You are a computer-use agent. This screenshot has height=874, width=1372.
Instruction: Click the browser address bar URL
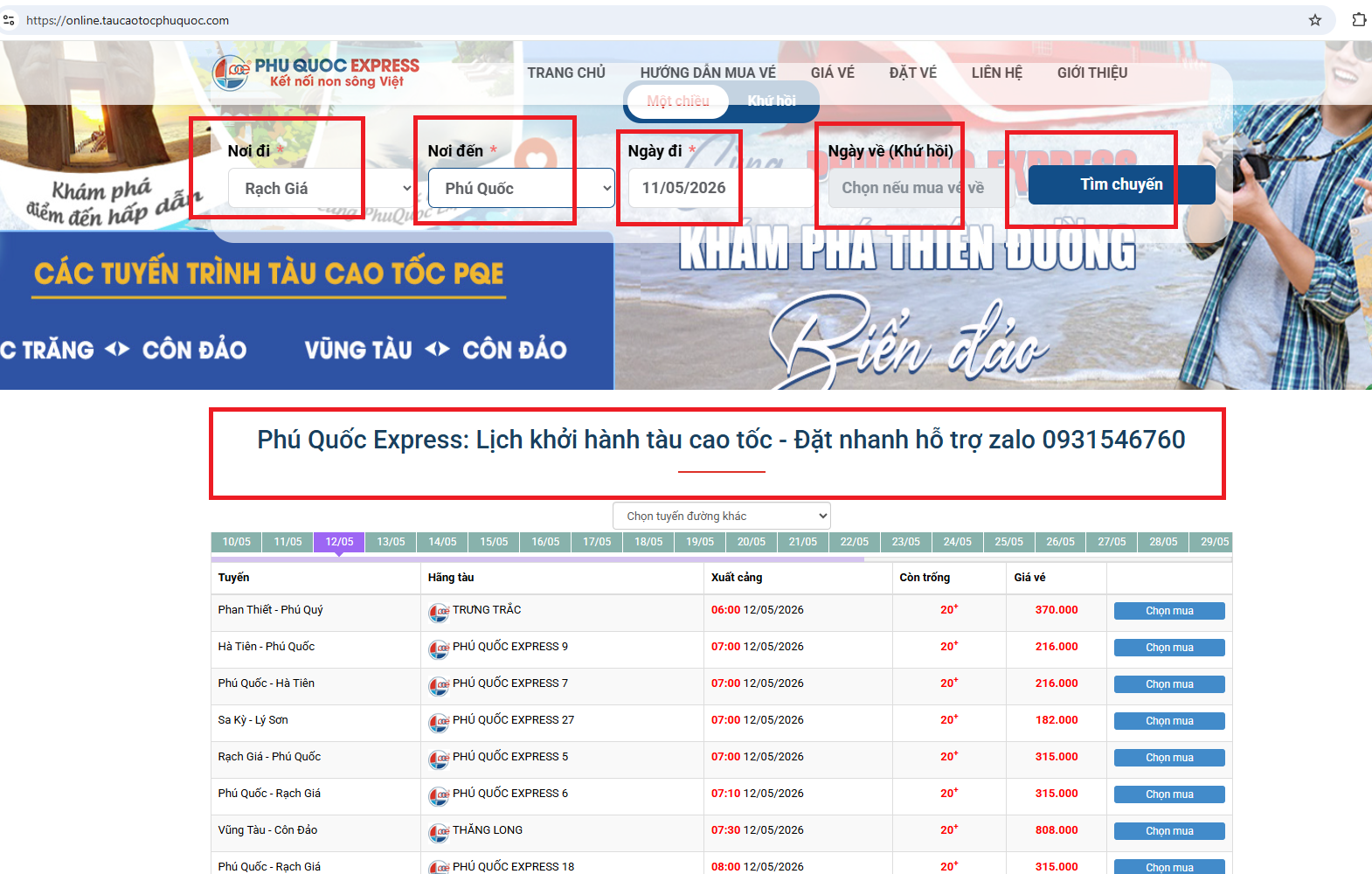[x=128, y=20]
